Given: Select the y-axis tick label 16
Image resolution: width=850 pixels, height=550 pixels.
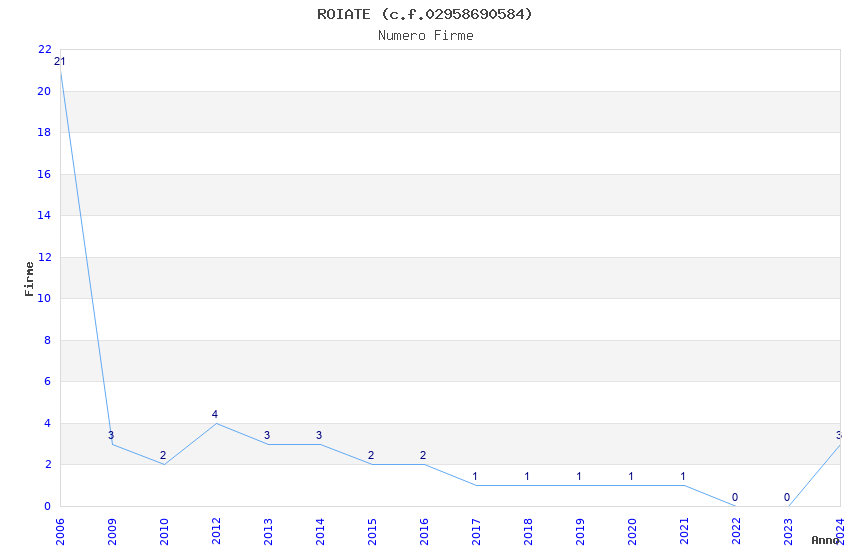Looking at the screenshot, I should 44,174.
